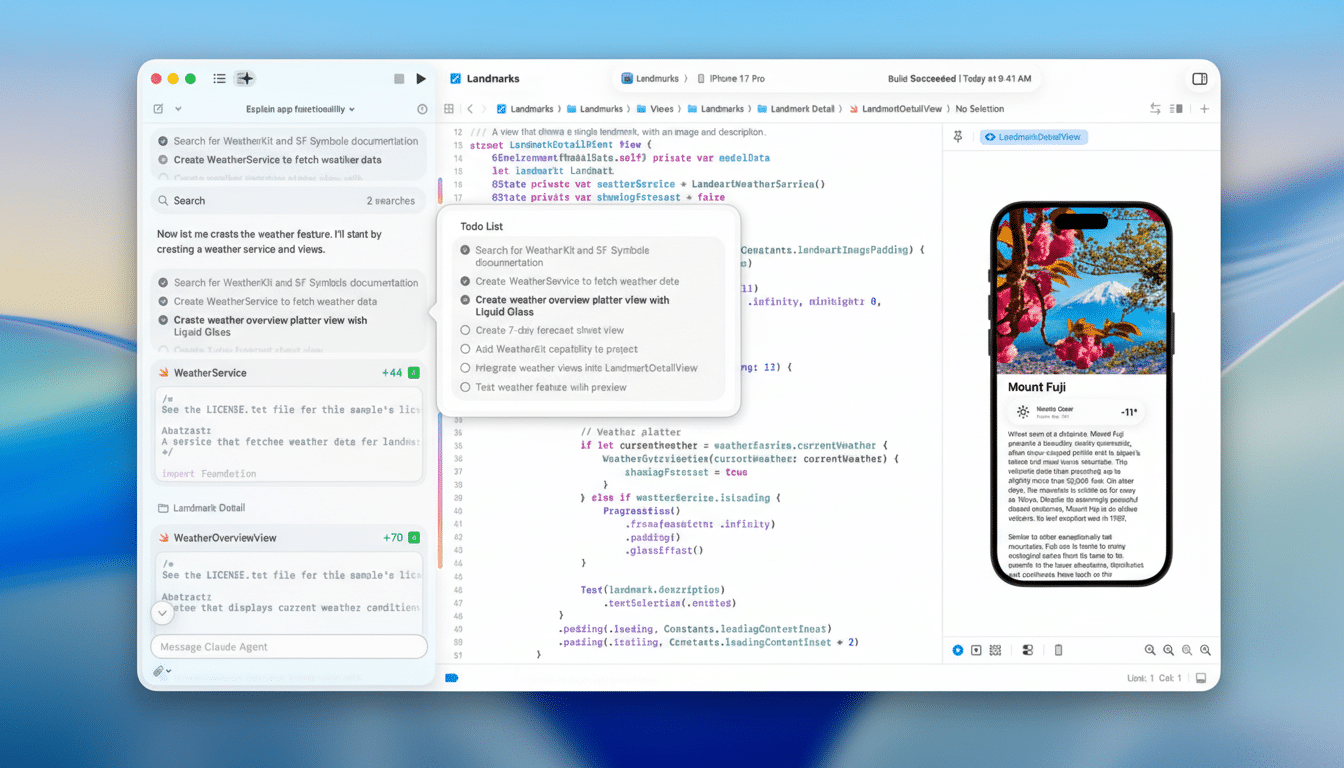1344x768 pixels.
Task: Check off Create 7-day forecast sheet view
Action: pos(465,330)
